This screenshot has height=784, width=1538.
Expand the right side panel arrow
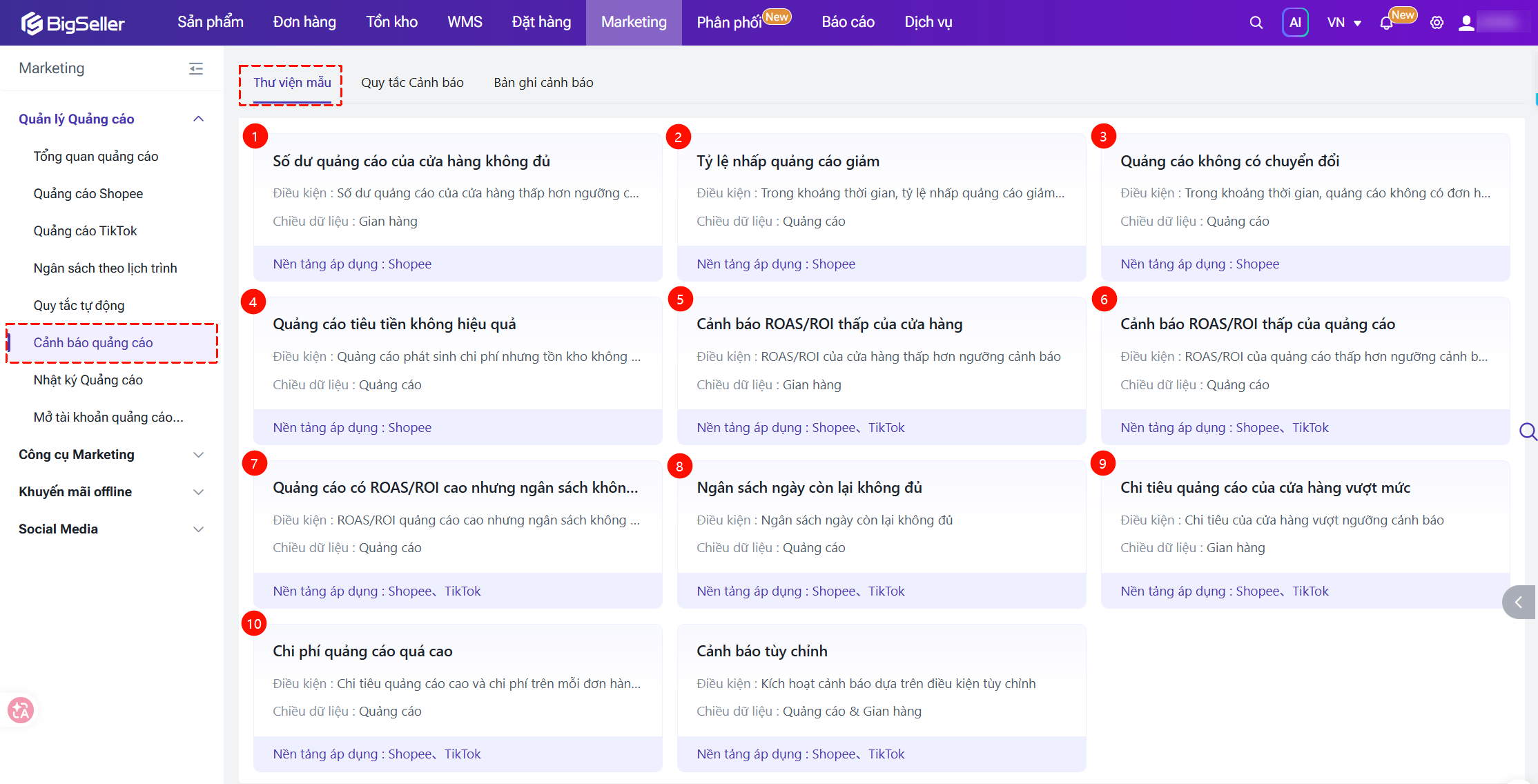click(x=1519, y=602)
